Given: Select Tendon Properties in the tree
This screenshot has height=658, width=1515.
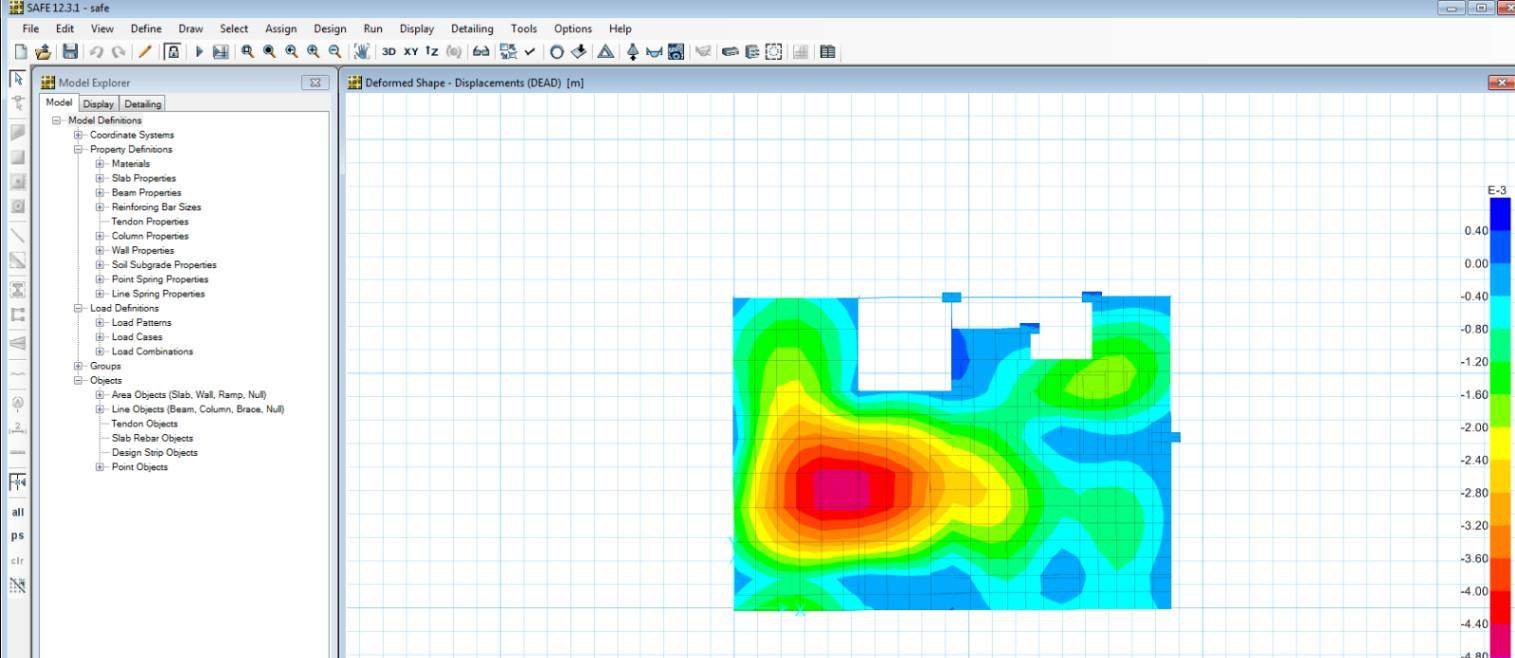Looking at the screenshot, I should pos(150,221).
